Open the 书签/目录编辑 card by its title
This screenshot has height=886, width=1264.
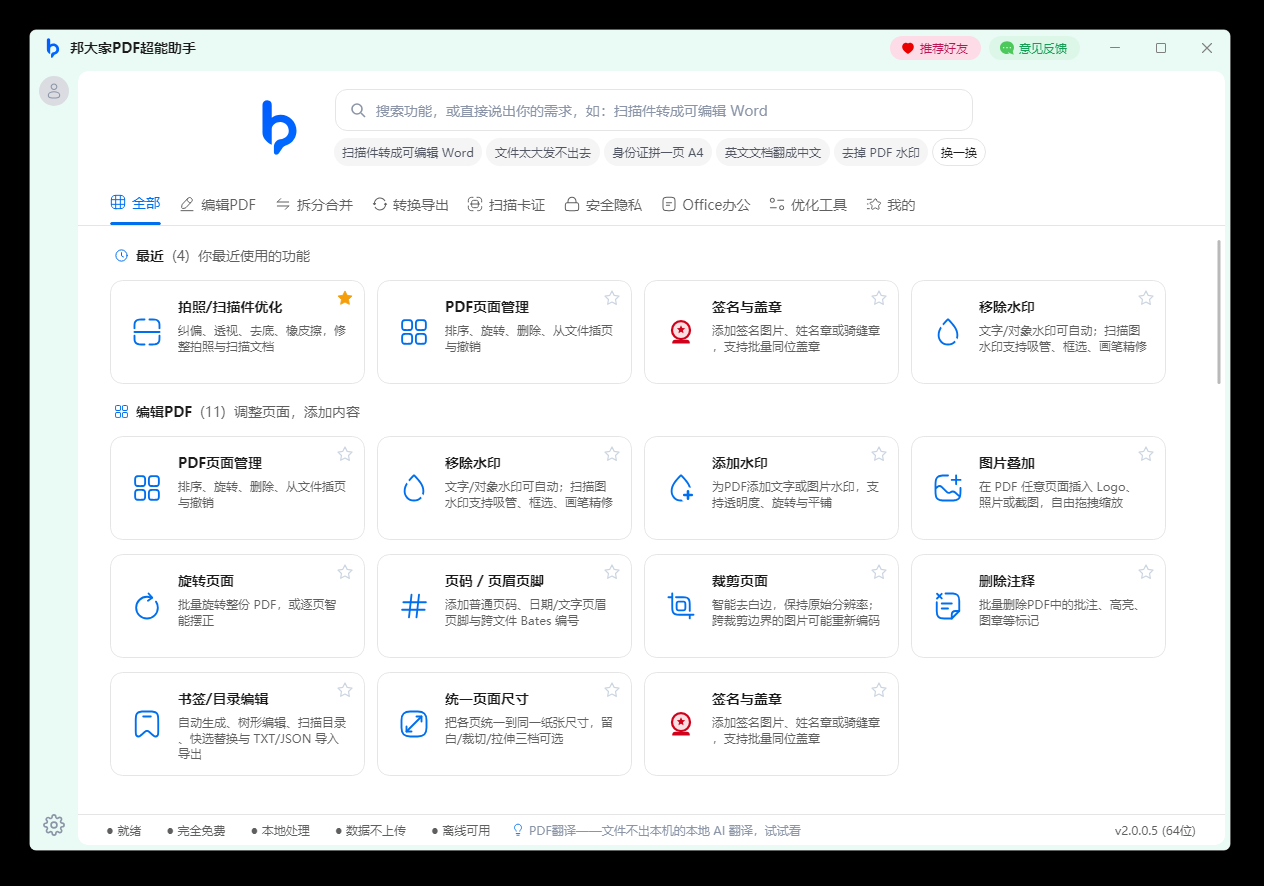click(x=223, y=698)
